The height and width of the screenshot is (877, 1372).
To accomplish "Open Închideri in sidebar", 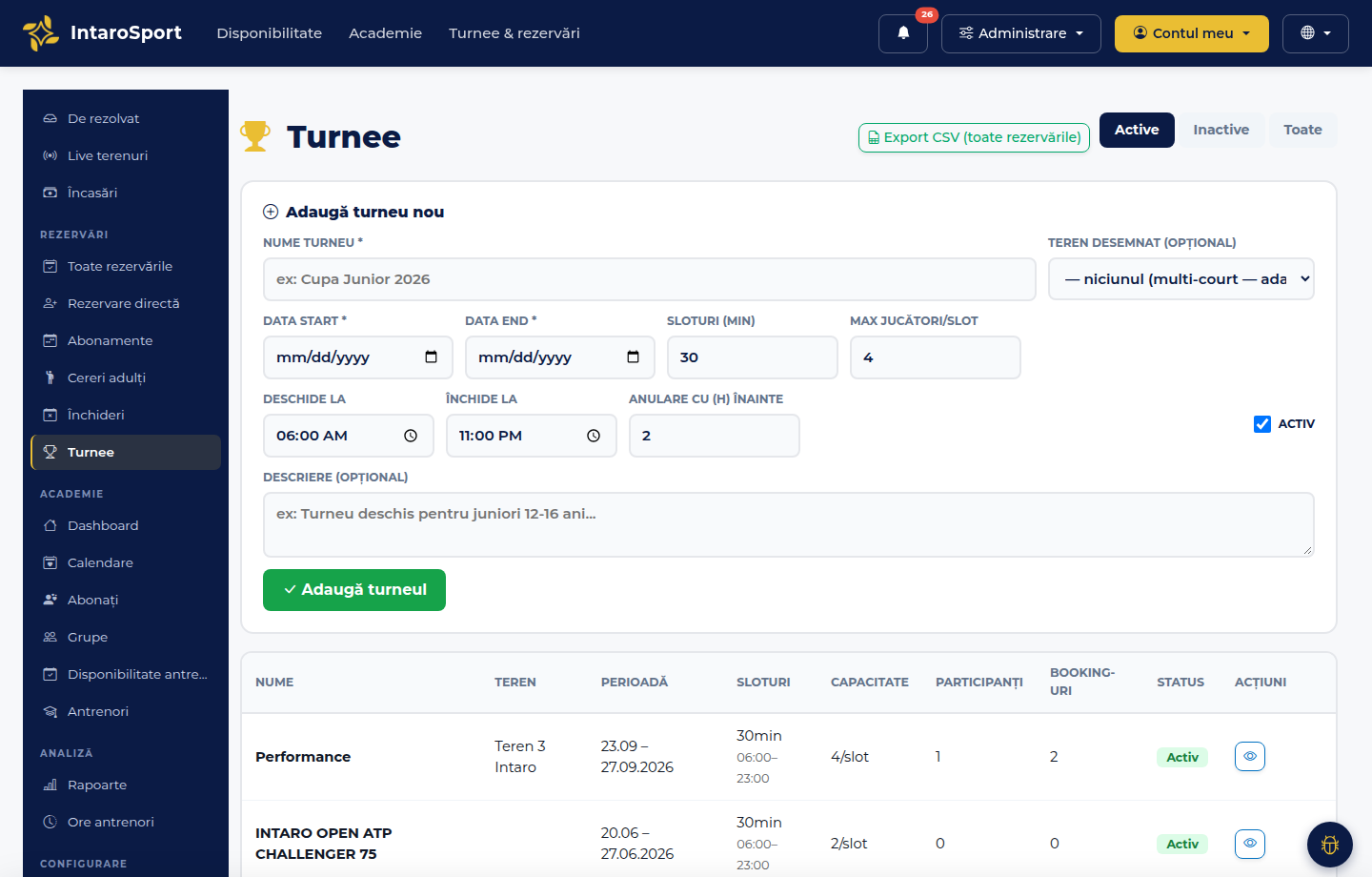I will pyautogui.click(x=126, y=415).
